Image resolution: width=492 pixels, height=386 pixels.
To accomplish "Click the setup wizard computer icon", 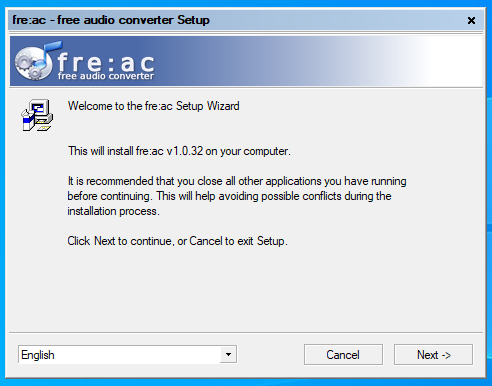I will click(x=37, y=115).
